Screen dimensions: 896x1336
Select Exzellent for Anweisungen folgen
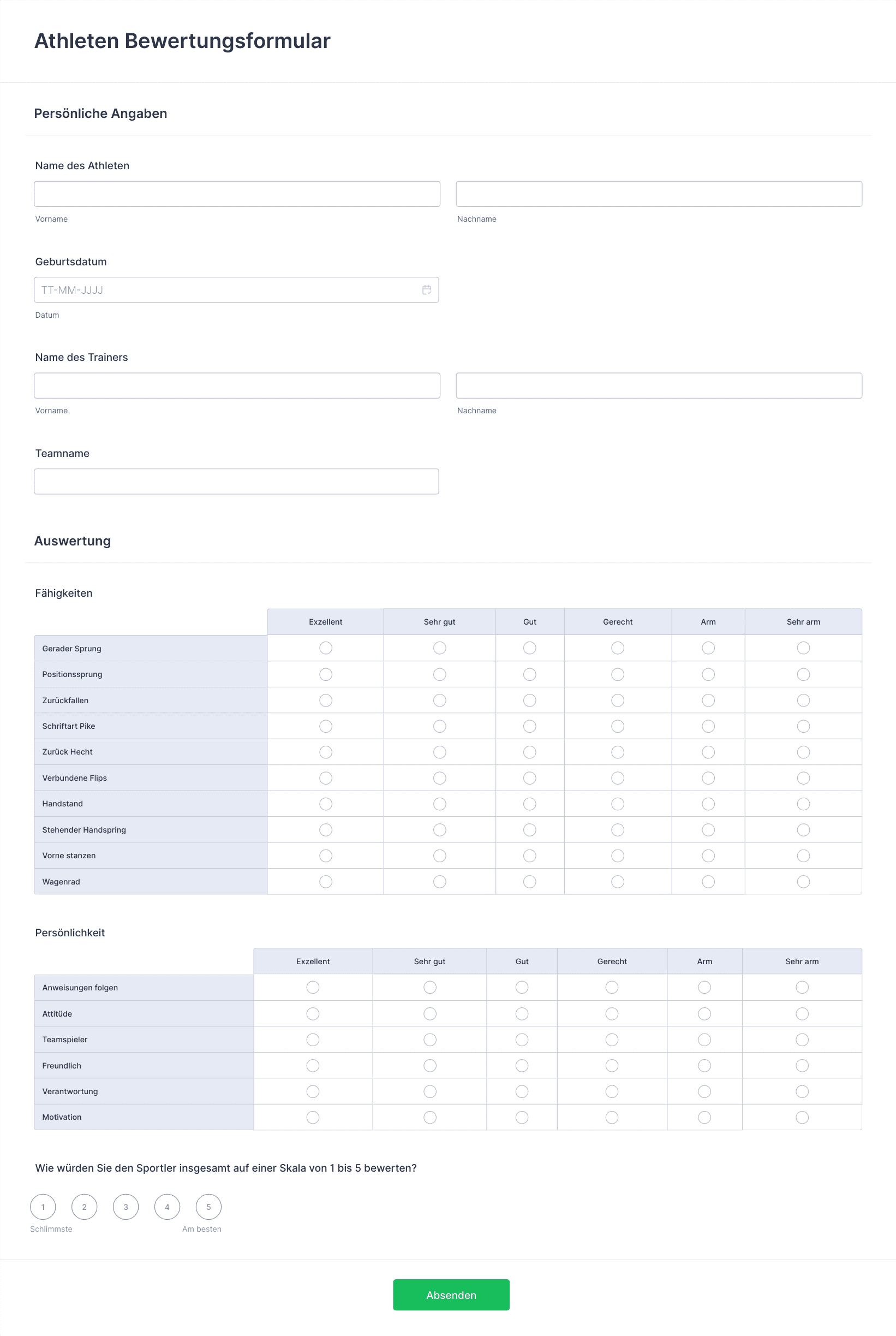pyautogui.click(x=313, y=987)
